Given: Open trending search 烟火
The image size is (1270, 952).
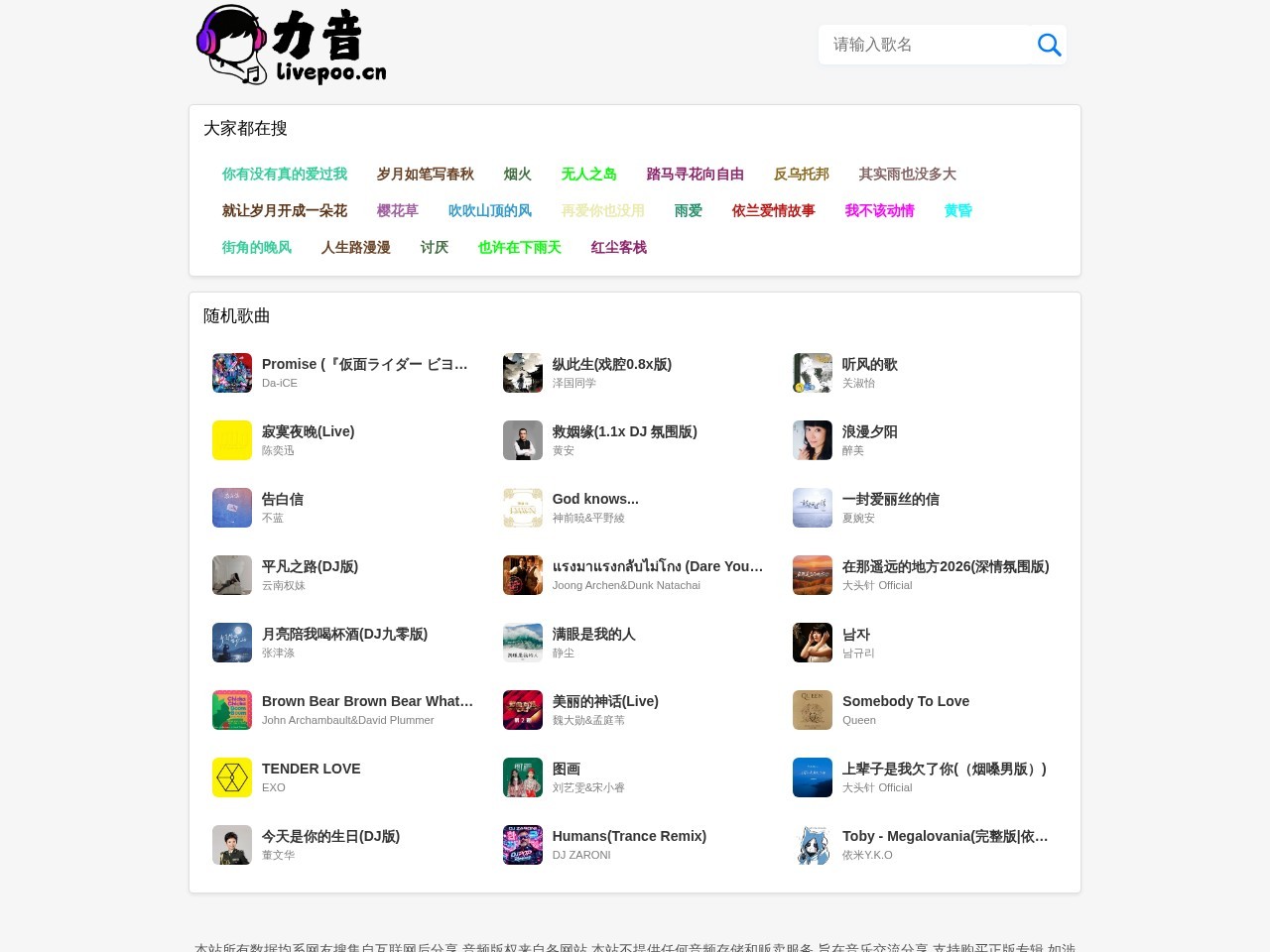Looking at the screenshot, I should point(518,174).
